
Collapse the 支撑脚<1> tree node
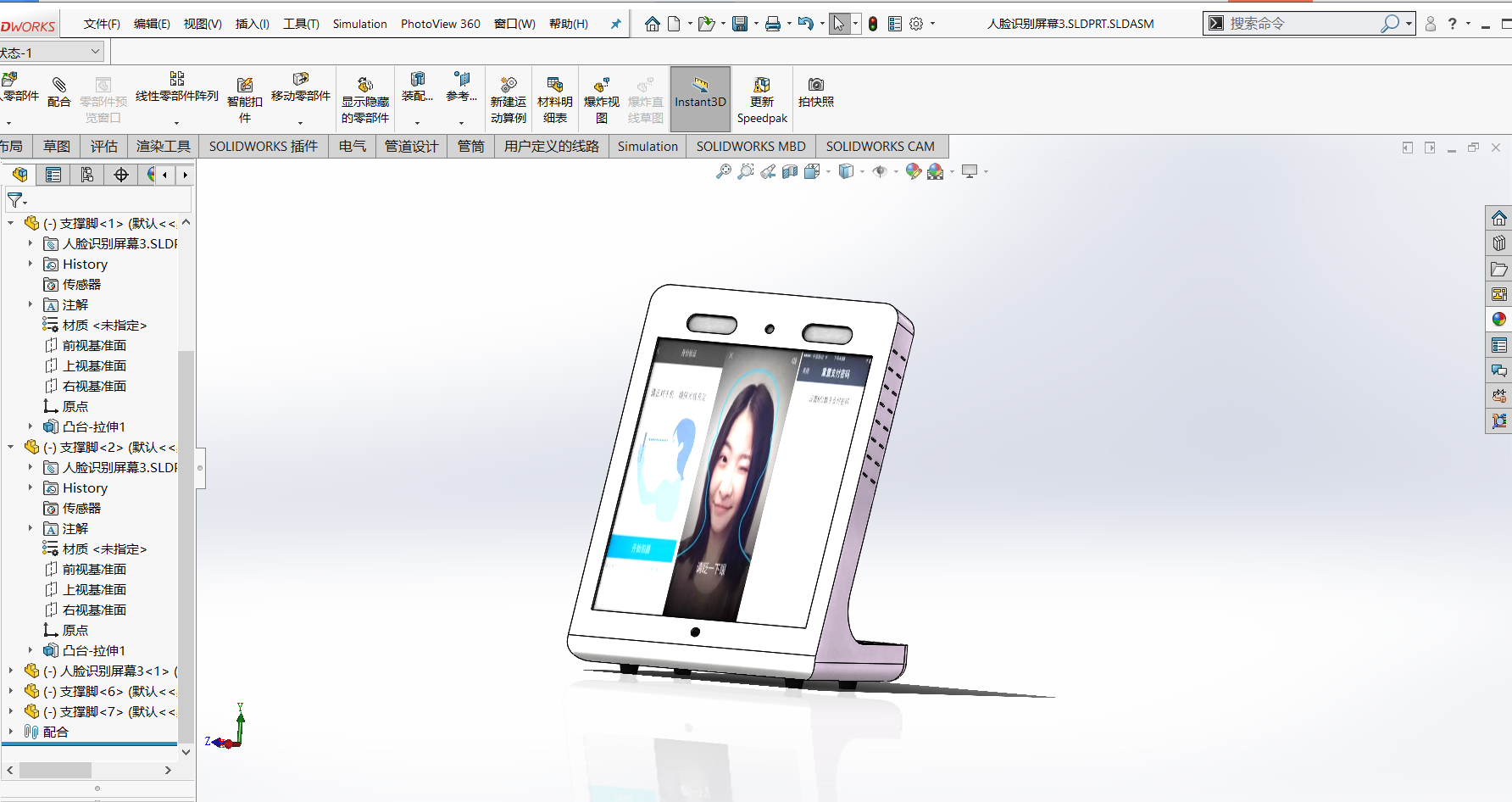(x=11, y=224)
